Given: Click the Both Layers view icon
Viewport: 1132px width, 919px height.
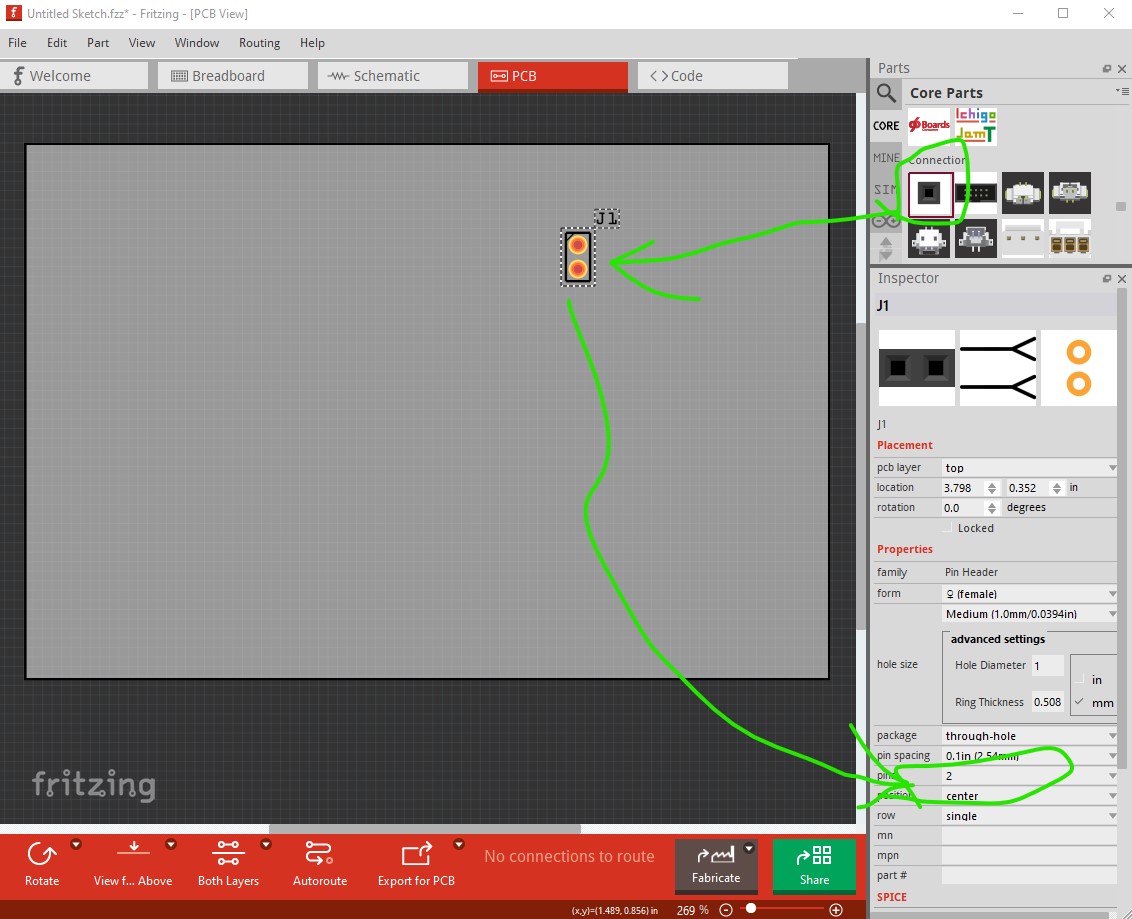Looking at the screenshot, I should (x=228, y=854).
